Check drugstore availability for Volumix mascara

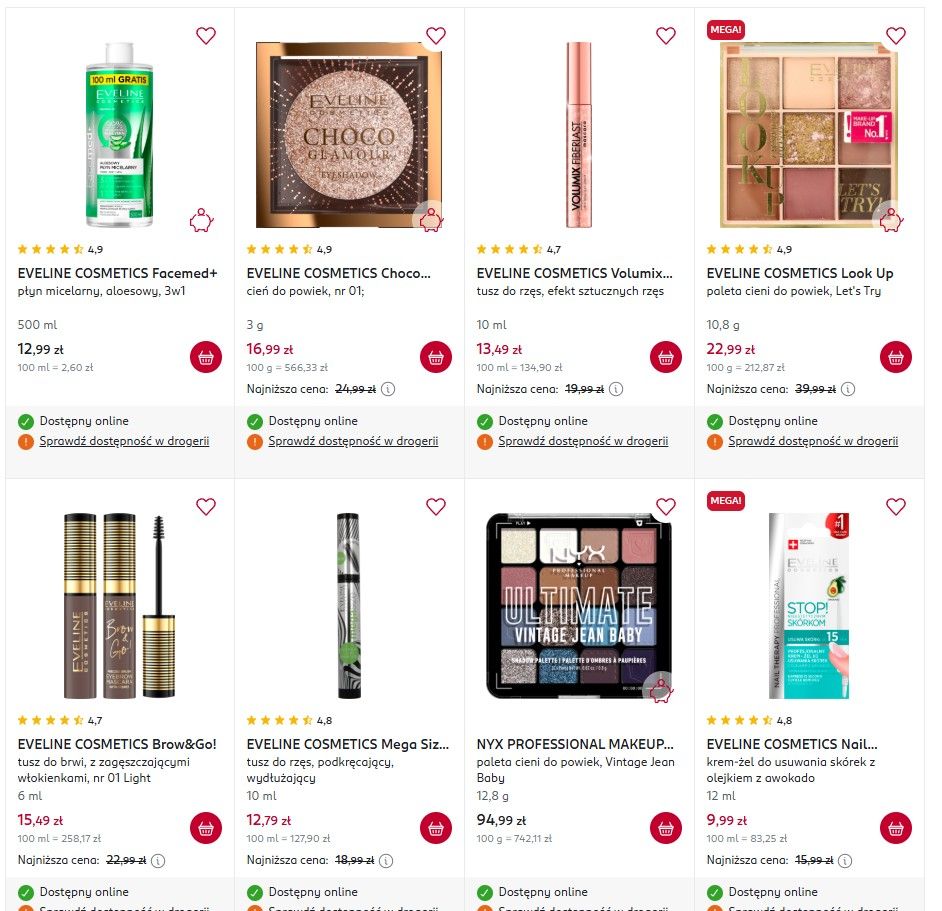(x=583, y=441)
